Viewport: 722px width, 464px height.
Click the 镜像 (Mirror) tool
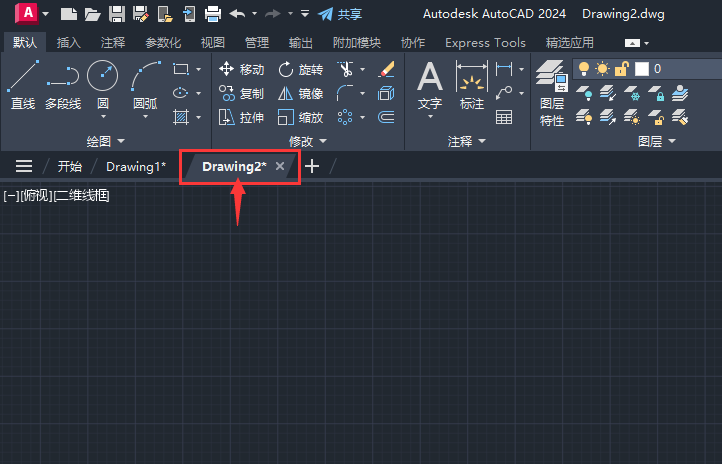tap(300, 93)
